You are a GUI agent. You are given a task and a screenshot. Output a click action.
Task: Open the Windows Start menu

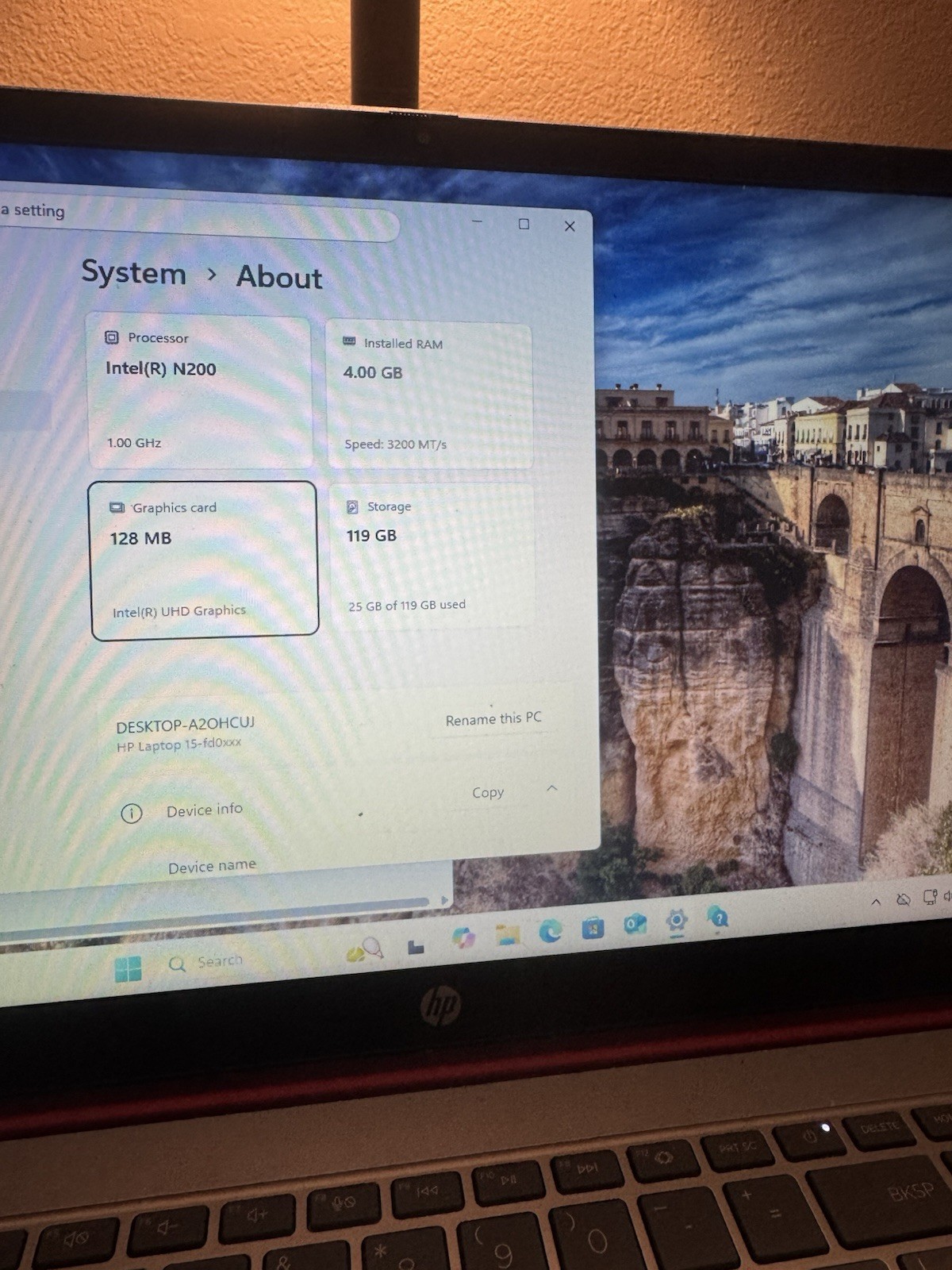(x=128, y=969)
